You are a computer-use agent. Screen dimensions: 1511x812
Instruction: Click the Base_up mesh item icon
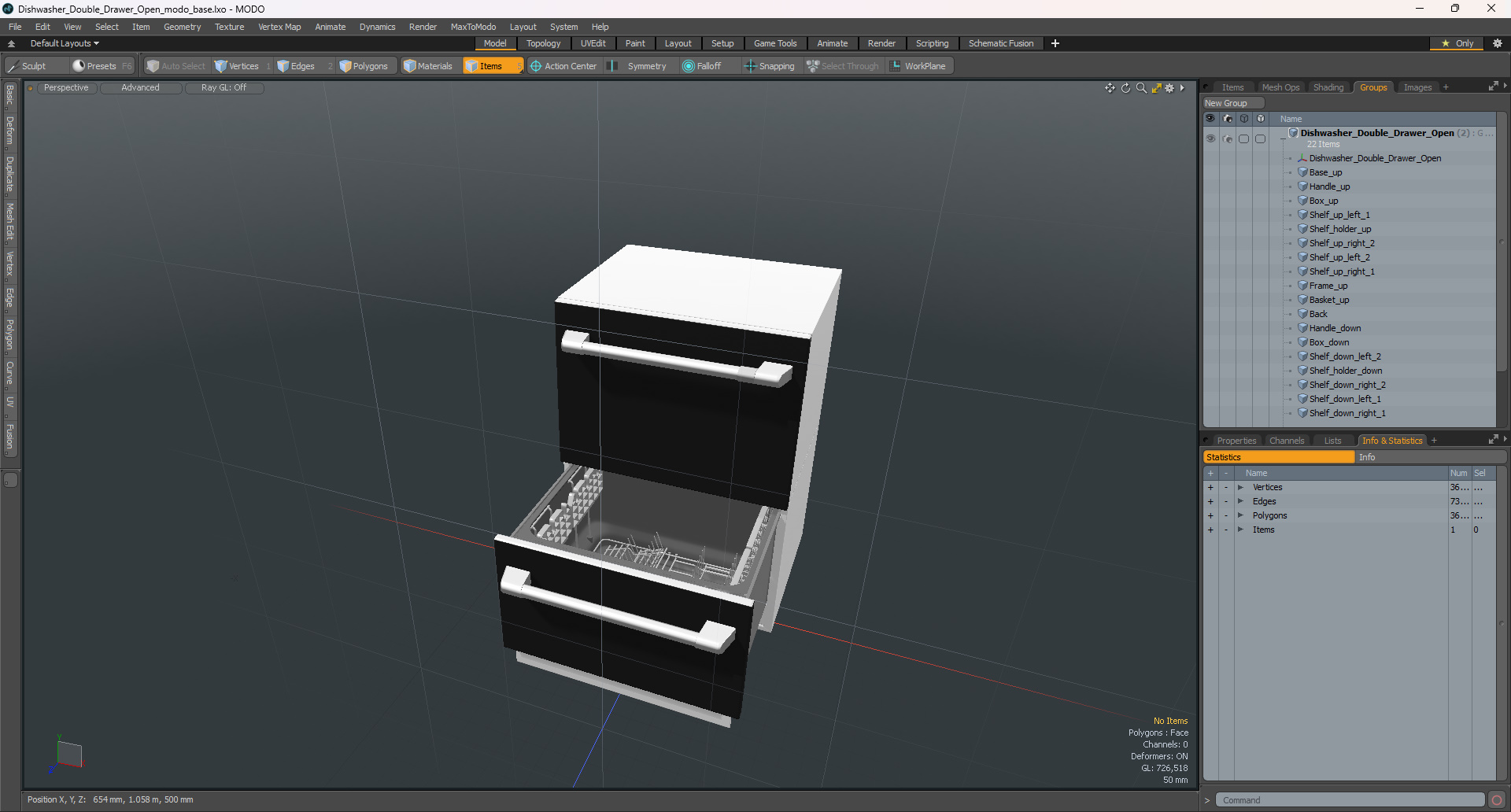(1302, 172)
